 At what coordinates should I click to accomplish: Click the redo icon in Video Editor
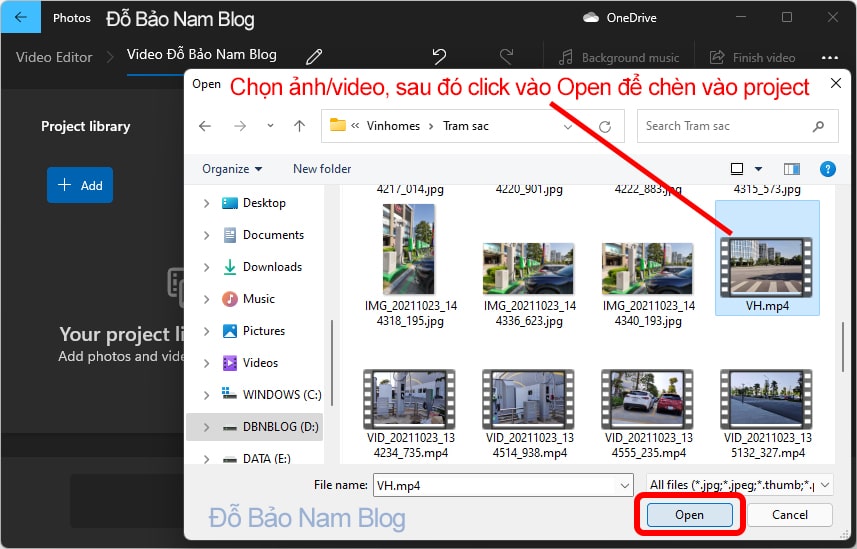[507, 56]
